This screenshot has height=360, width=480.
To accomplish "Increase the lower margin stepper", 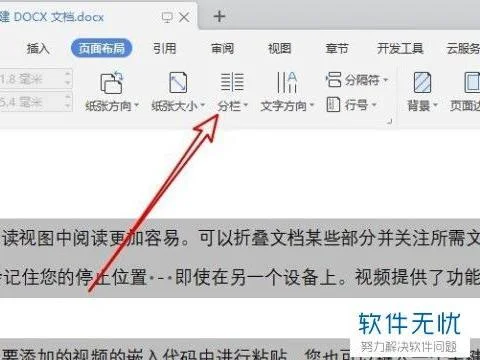I will click(68, 97).
